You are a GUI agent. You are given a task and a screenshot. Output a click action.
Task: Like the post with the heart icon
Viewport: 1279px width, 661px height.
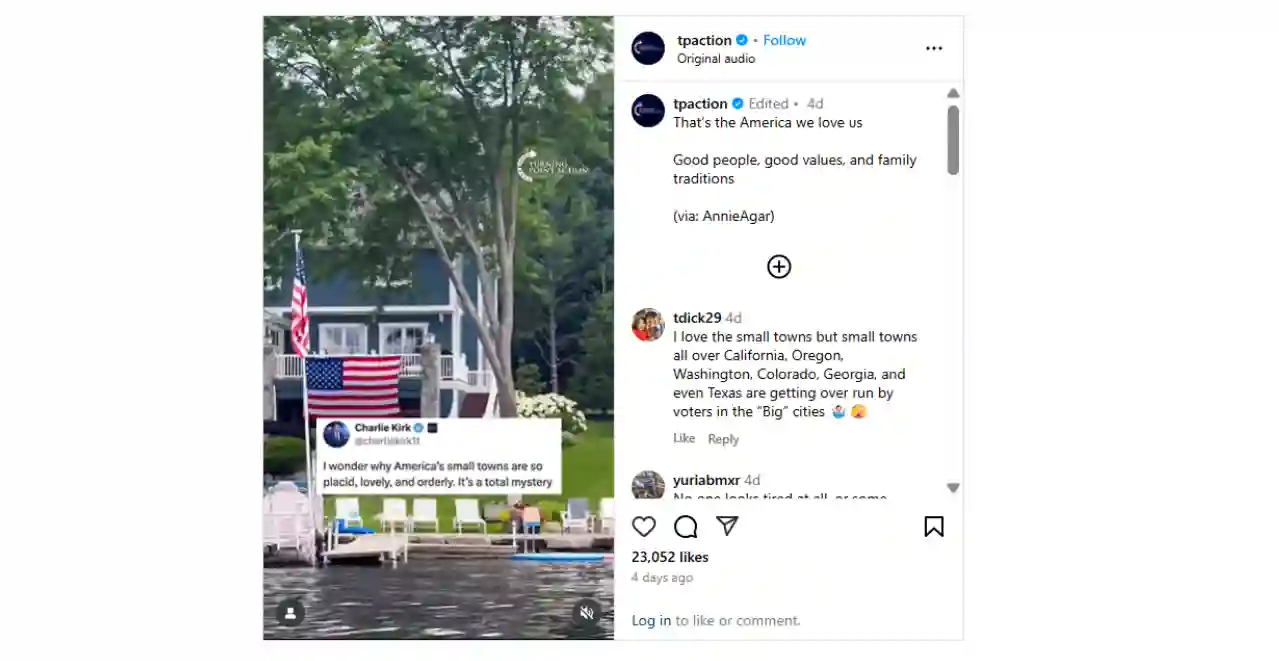(644, 527)
